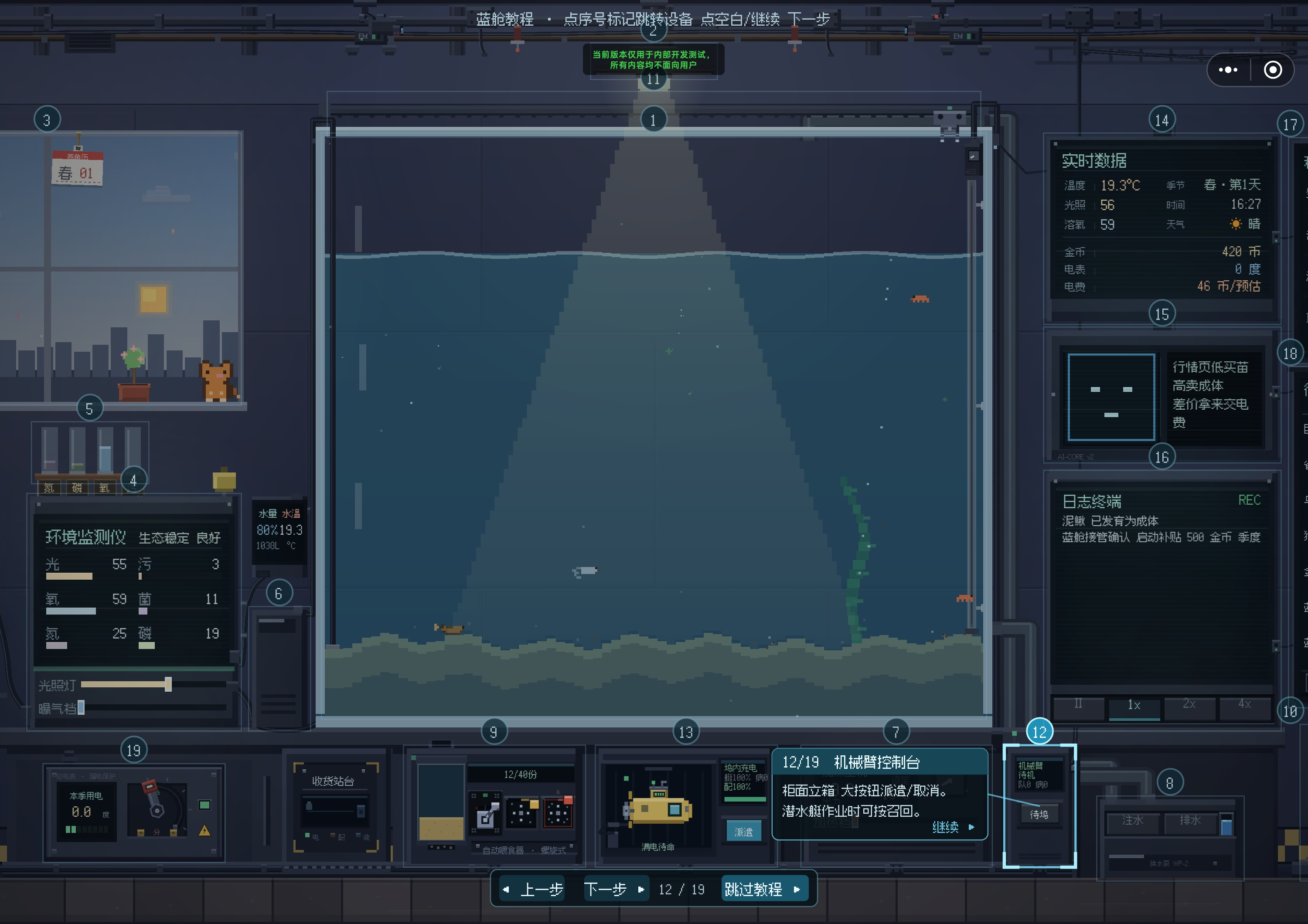Jump to marker 16 above 日志终端

point(1162,457)
